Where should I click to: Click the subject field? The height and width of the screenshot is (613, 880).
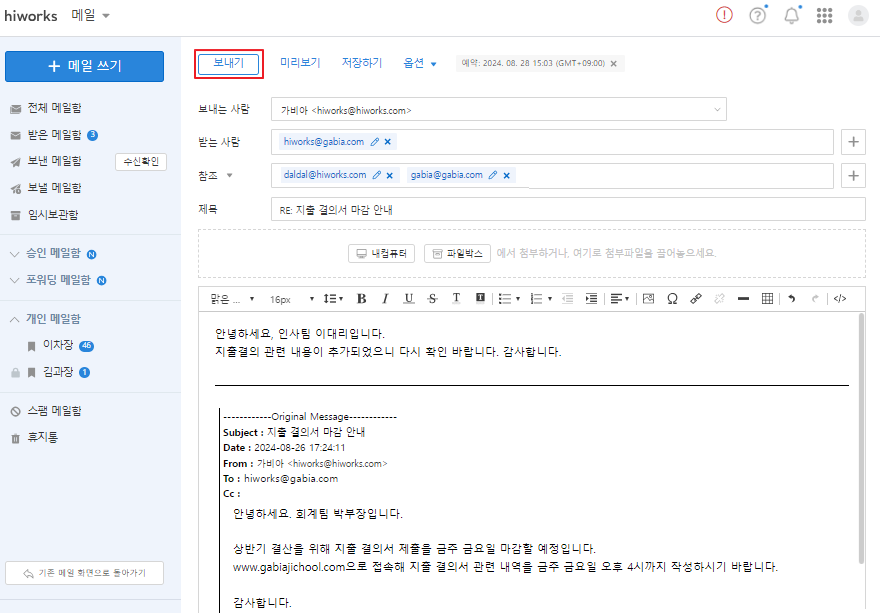[x=567, y=209]
